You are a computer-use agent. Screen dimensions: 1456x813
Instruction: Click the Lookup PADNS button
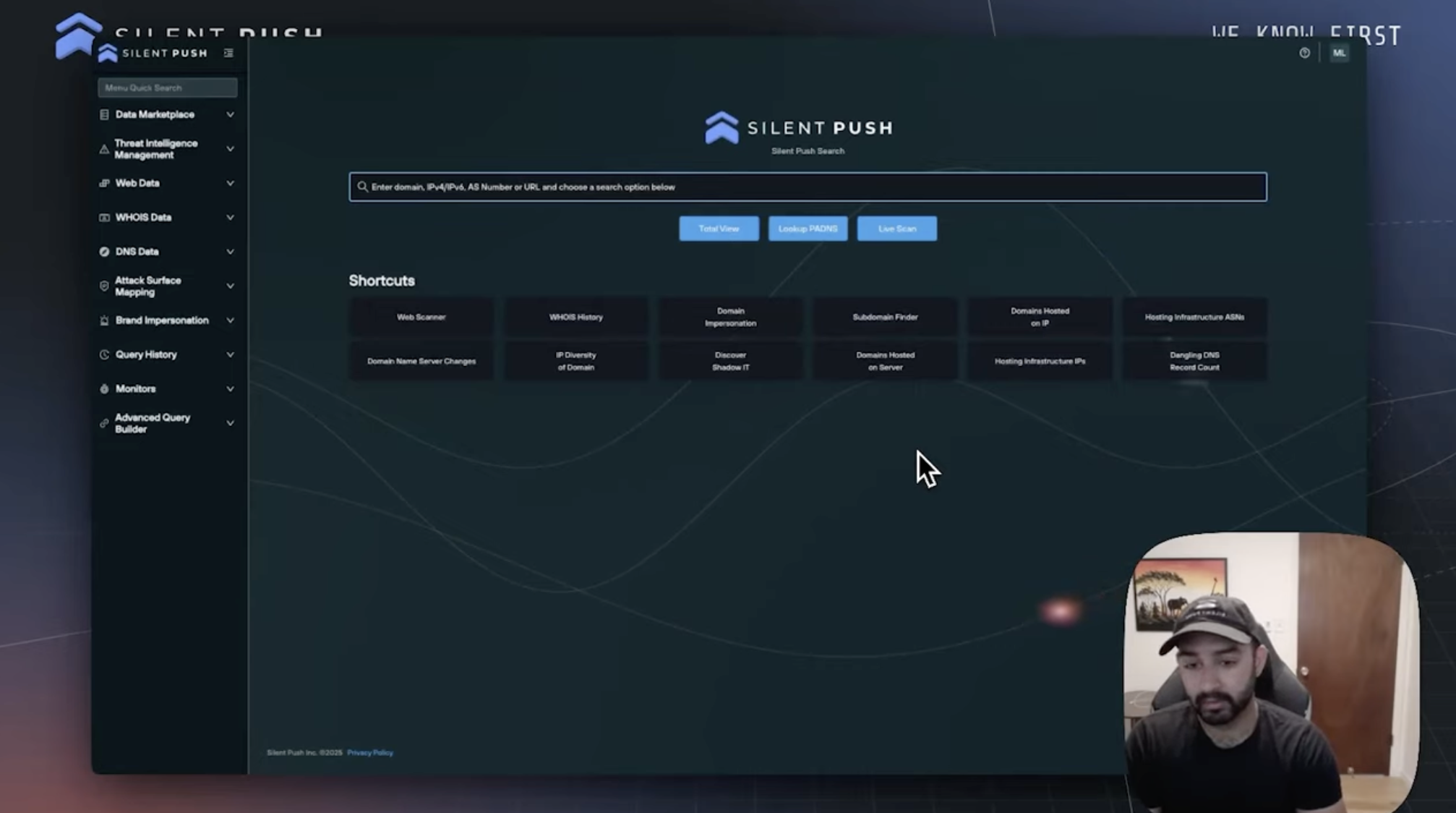coord(808,229)
